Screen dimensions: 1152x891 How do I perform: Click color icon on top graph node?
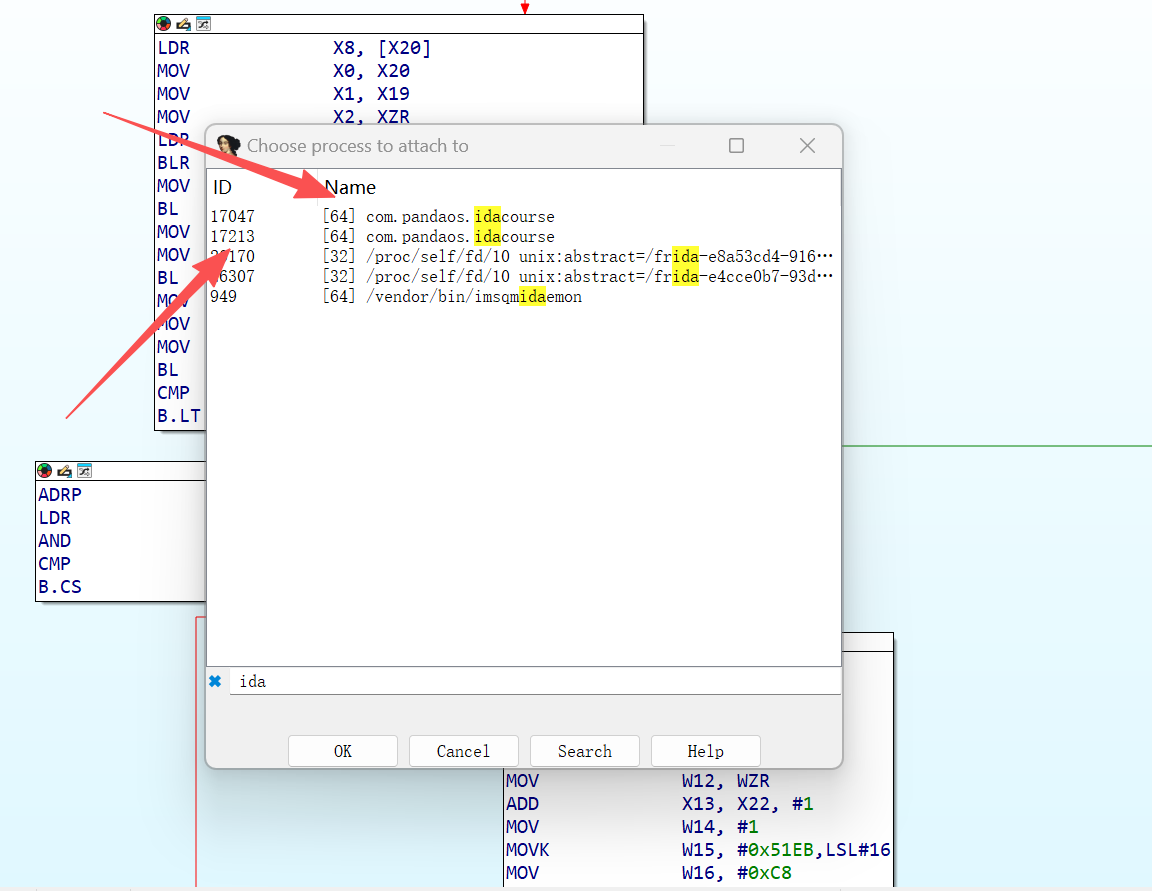164,24
